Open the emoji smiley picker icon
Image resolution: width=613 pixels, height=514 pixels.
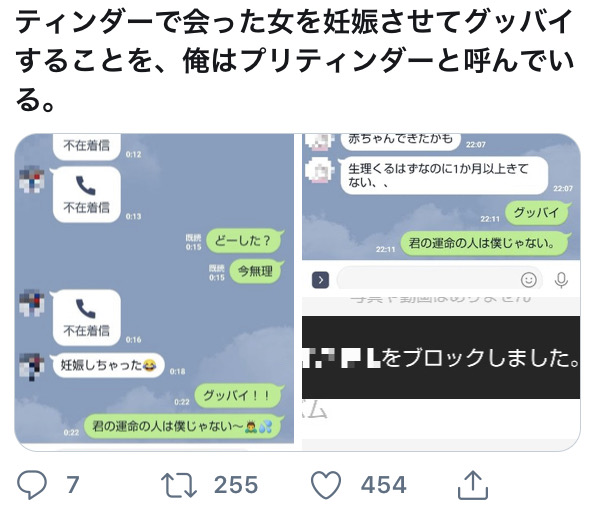pyautogui.click(x=529, y=279)
